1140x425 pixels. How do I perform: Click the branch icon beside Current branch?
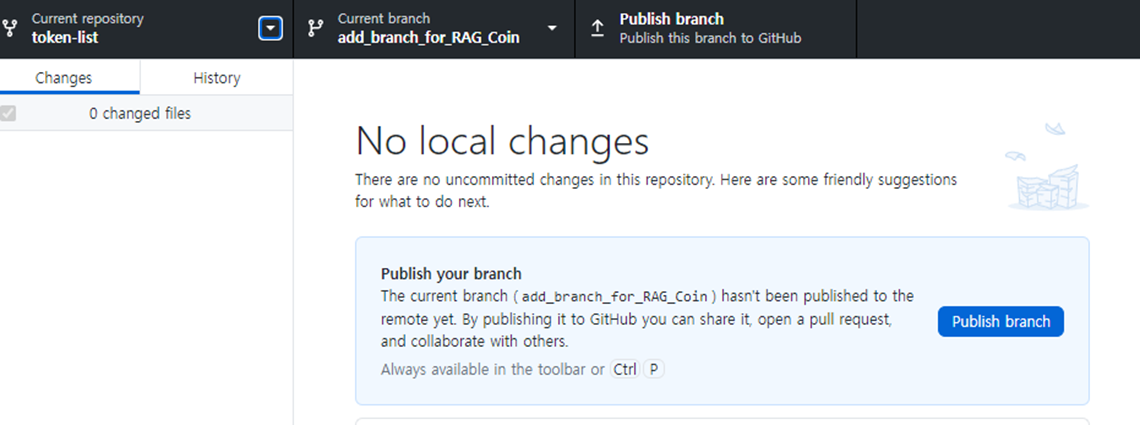[316, 28]
